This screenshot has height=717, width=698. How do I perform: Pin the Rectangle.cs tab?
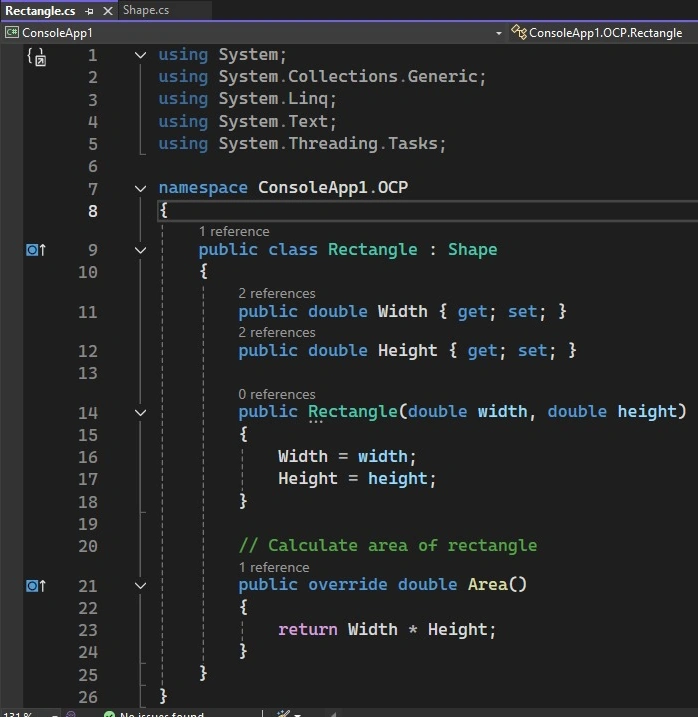[x=89, y=11]
